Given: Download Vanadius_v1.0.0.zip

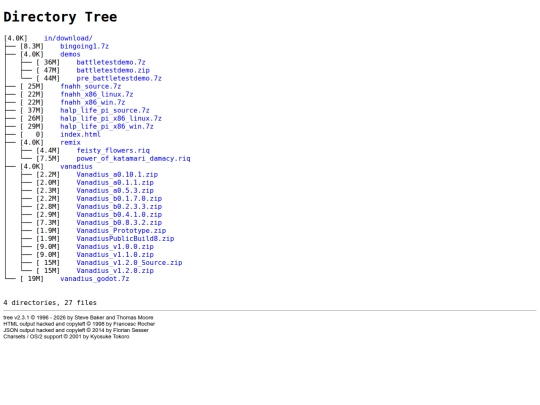Looking at the screenshot, I should click(115, 247).
